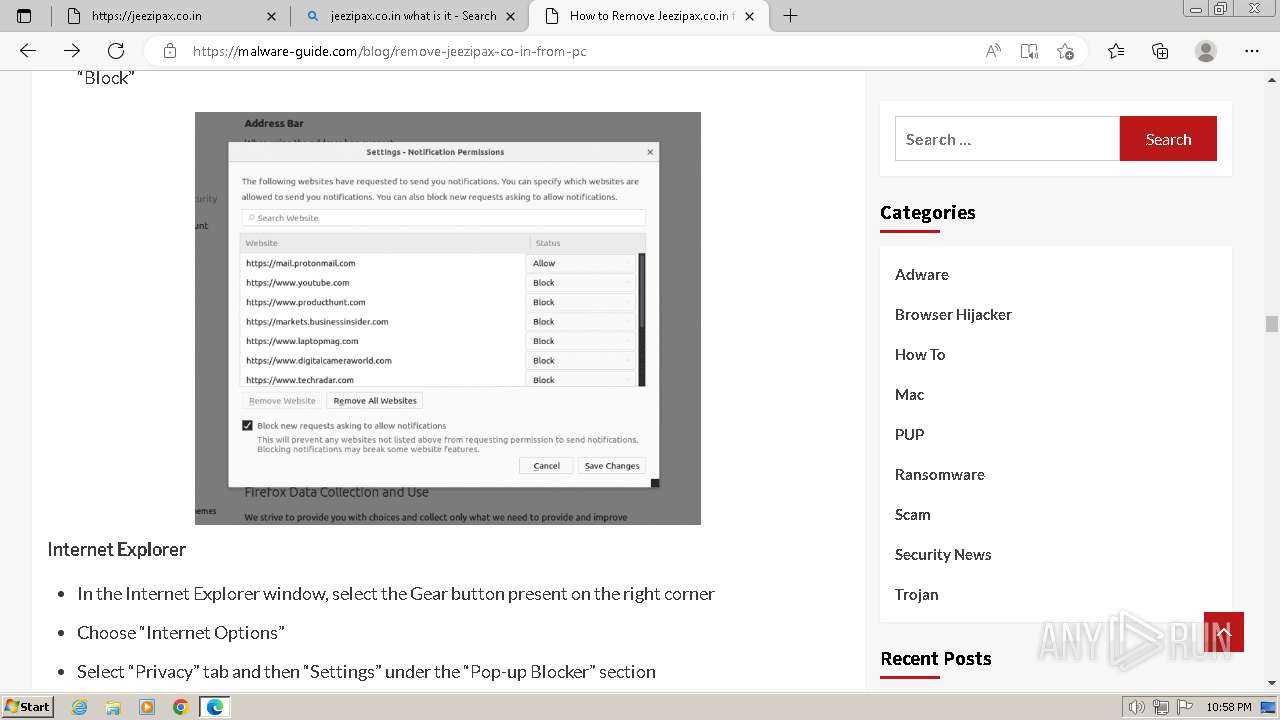Click the page vertical scrollbar thumb
Screen dimensions: 1280x720
pos(1272,324)
